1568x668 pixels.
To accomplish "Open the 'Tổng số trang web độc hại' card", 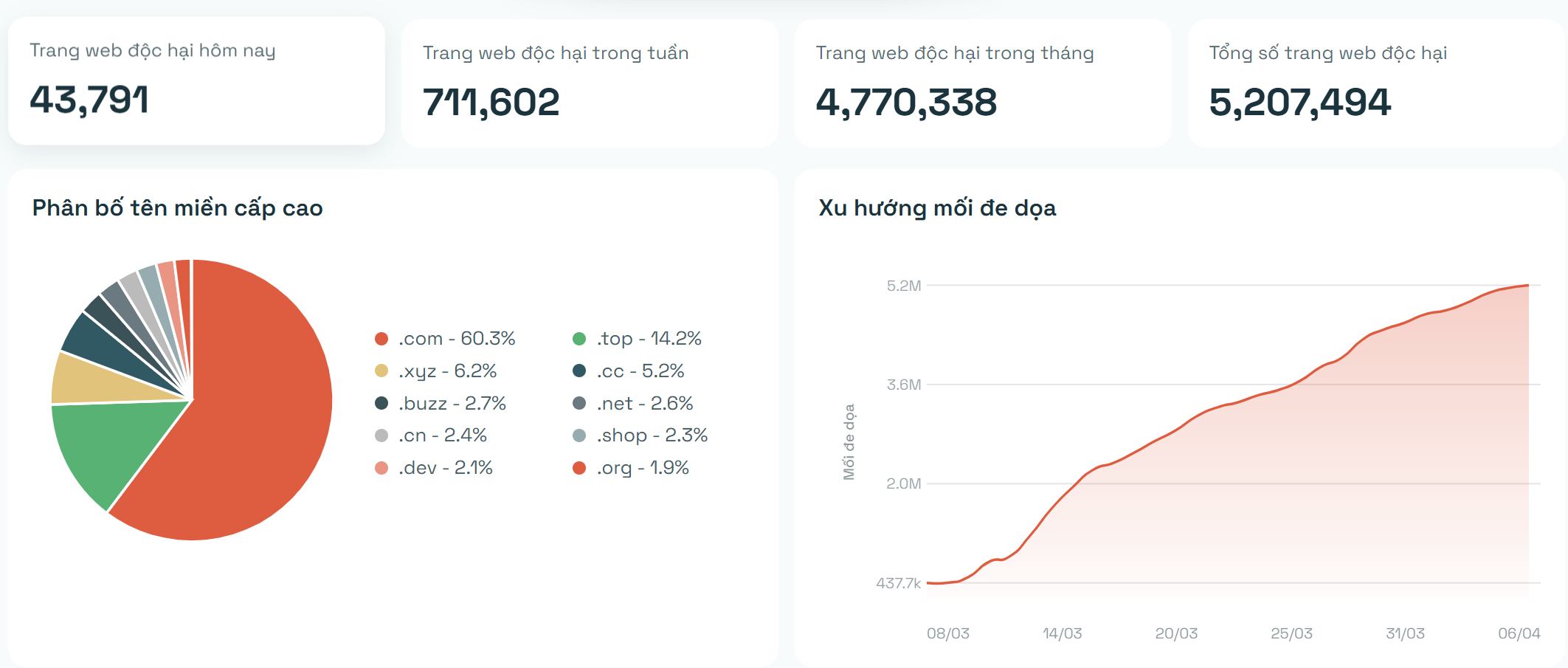I will click(1372, 81).
